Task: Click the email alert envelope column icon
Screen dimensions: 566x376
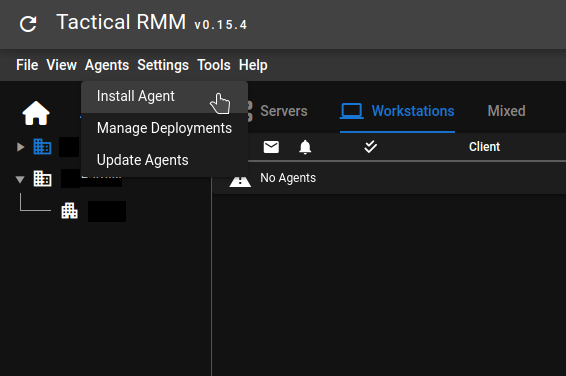Action: [271, 147]
